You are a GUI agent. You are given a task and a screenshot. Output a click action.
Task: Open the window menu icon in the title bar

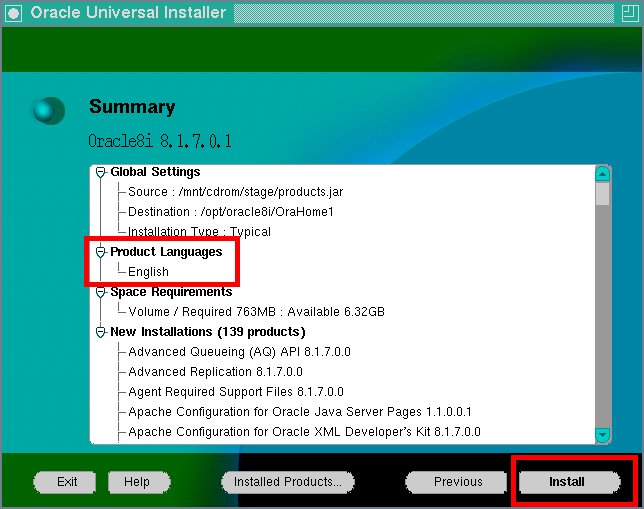(x=14, y=13)
